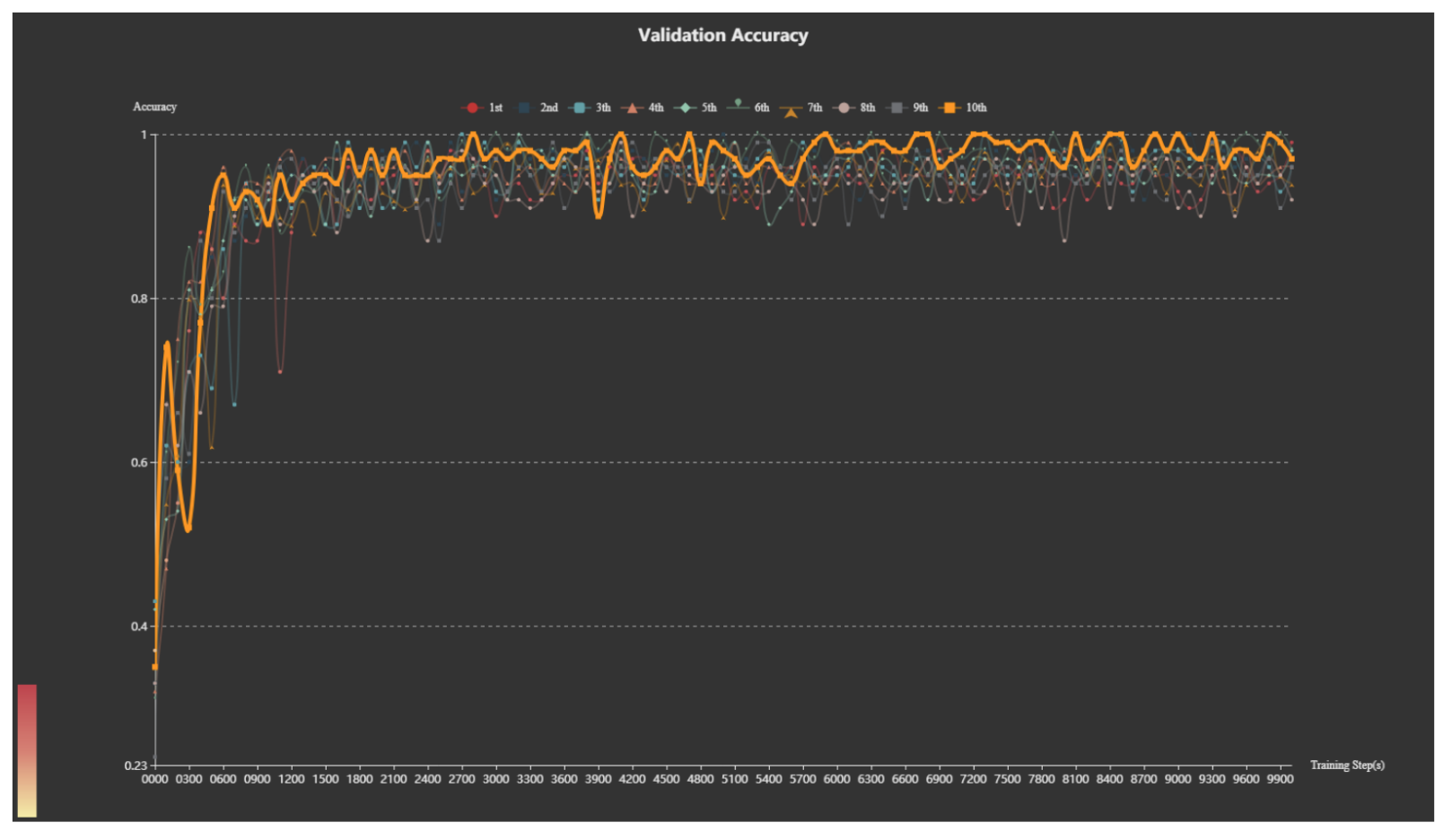Screen dimensions: 1452x840
Task: Toggle the 10th series orange square legend
Action: pos(963,108)
